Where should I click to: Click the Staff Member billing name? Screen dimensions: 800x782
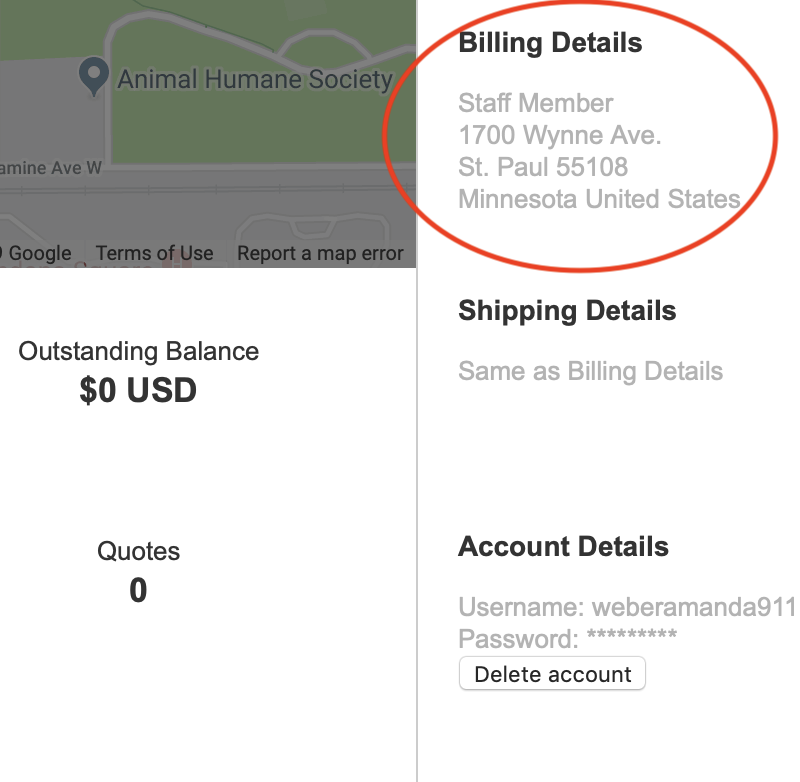tap(536, 103)
